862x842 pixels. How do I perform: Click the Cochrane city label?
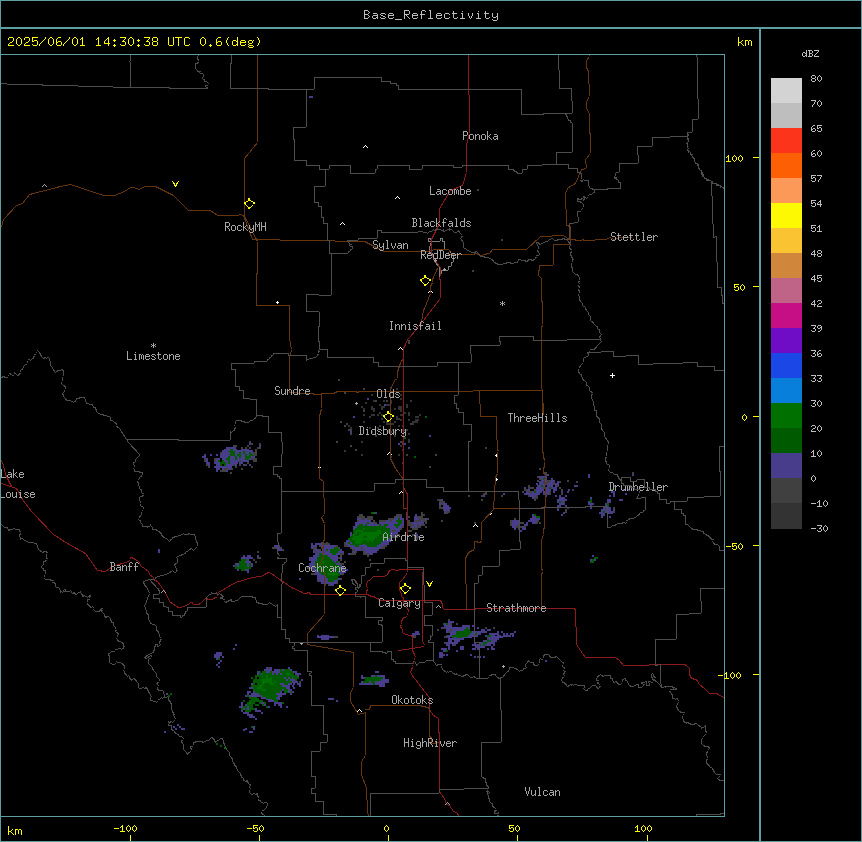point(322,568)
